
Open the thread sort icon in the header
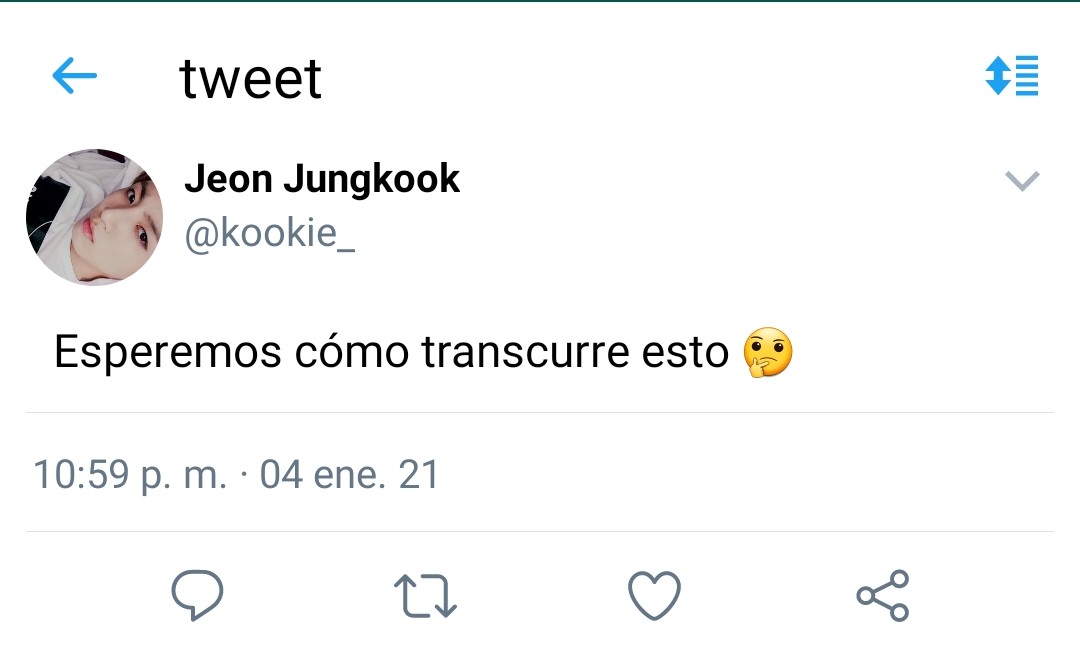point(1012,76)
